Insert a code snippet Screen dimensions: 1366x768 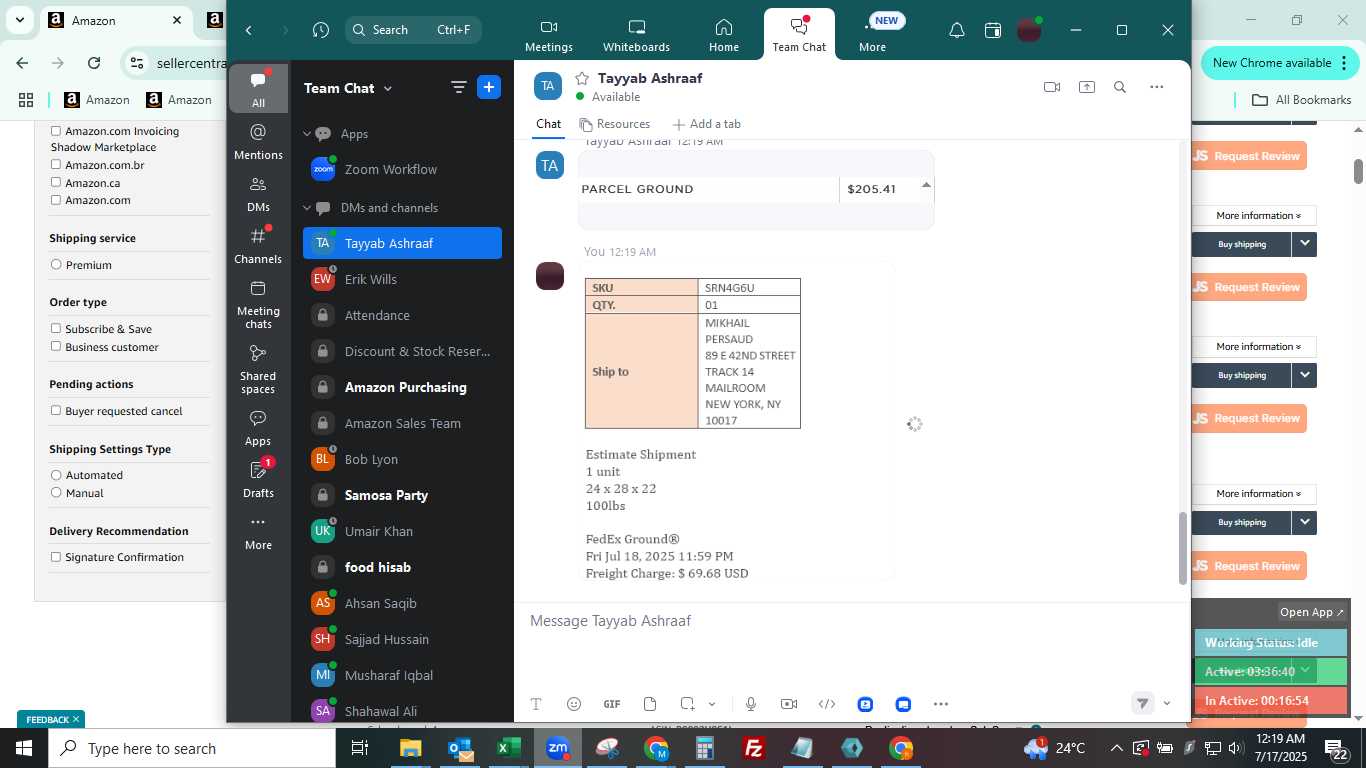(827, 704)
